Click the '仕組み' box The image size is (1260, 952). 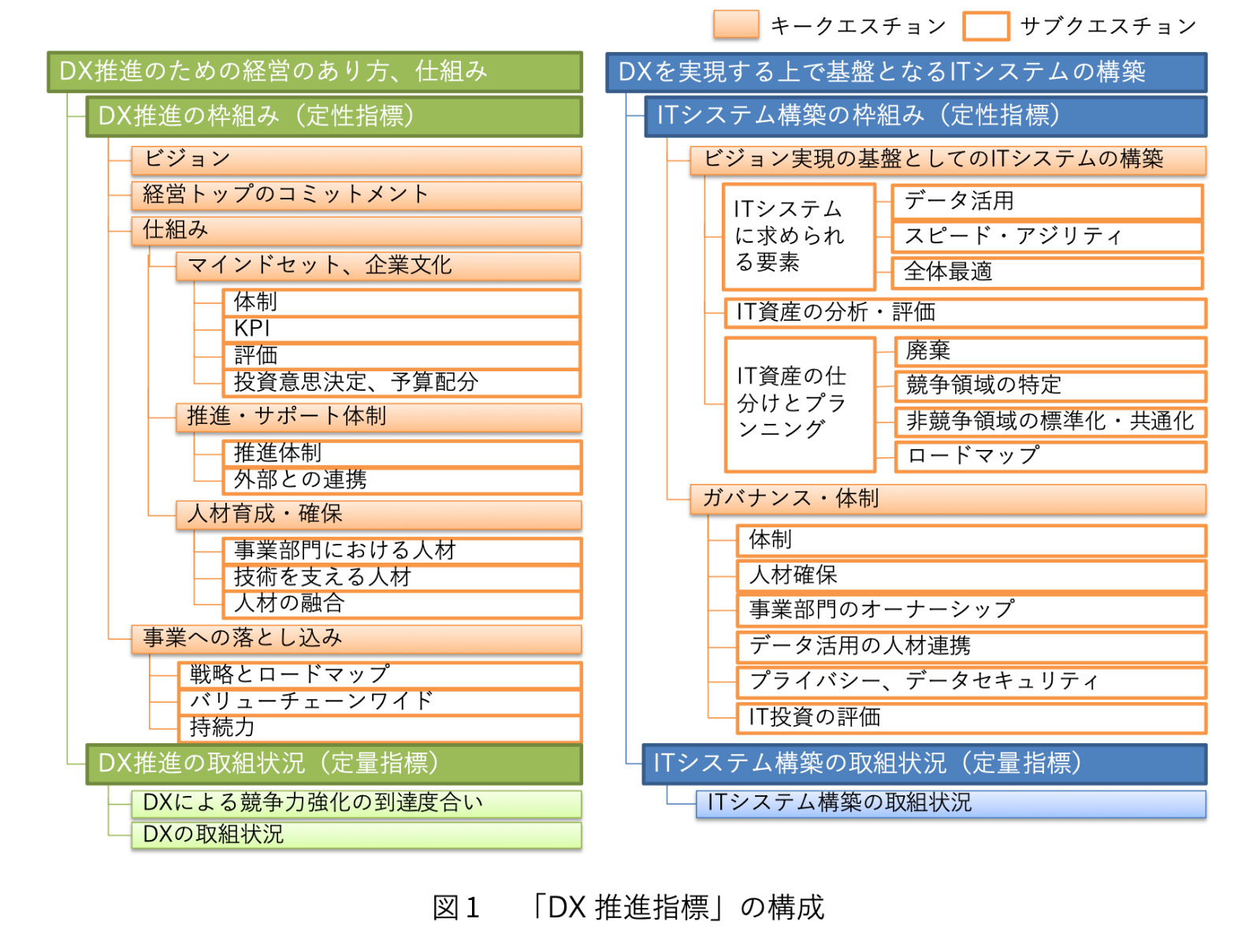(x=356, y=231)
